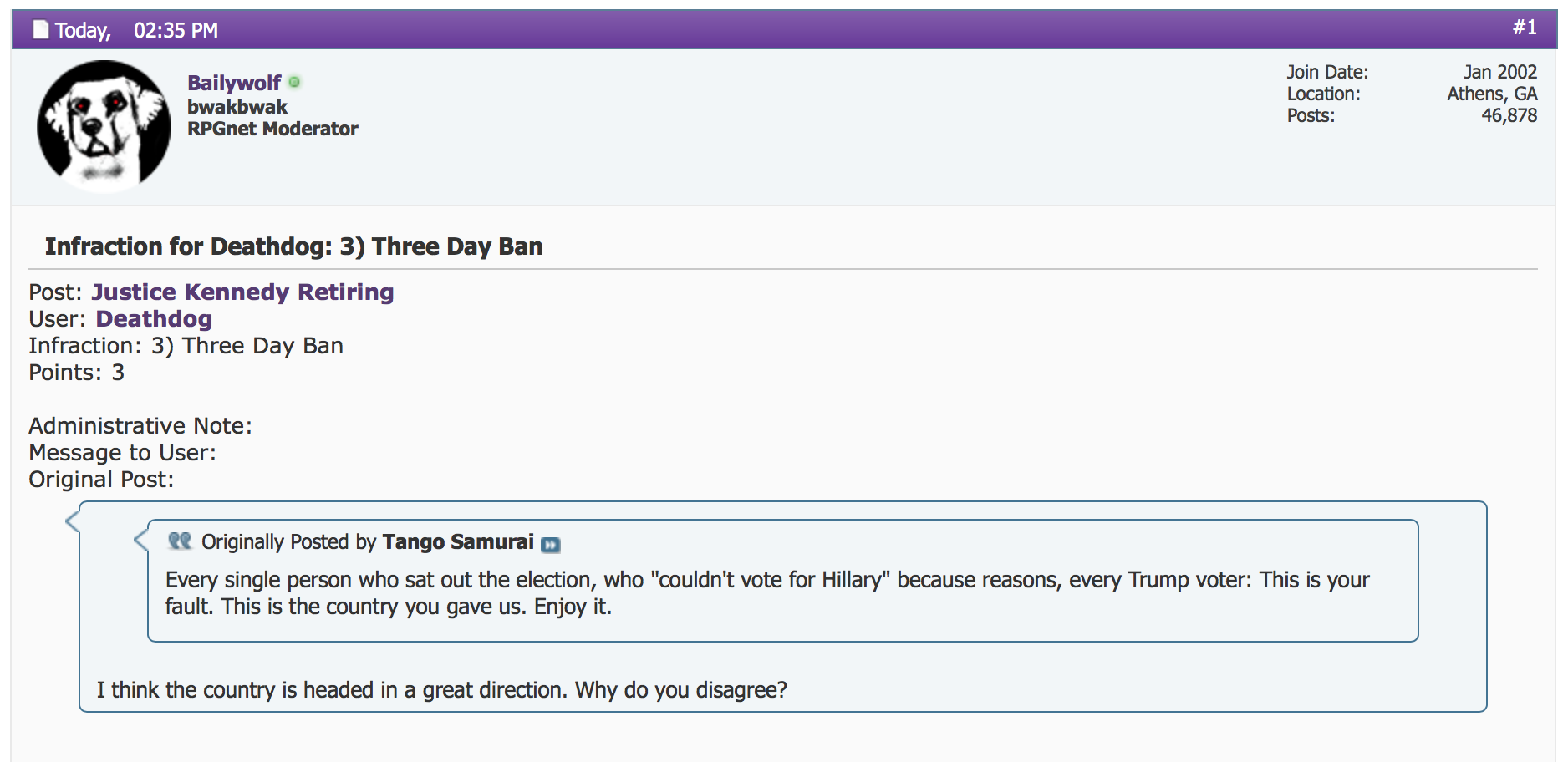
Task: Click the Athens, GA location text
Action: tap(1492, 94)
